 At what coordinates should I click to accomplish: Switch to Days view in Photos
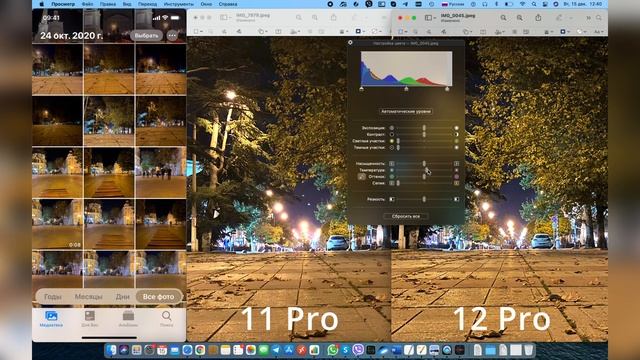click(x=122, y=297)
